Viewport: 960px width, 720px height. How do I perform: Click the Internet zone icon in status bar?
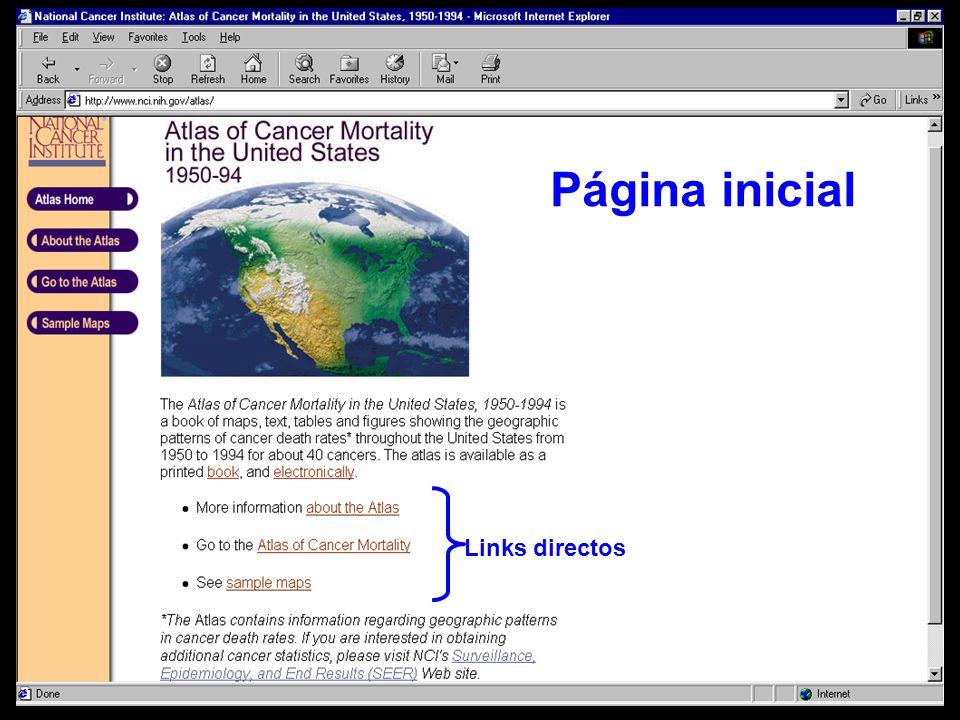(x=806, y=694)
